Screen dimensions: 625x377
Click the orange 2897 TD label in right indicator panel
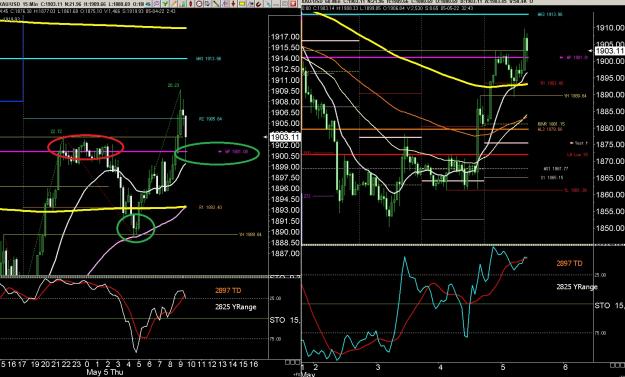tap(569, 263)
